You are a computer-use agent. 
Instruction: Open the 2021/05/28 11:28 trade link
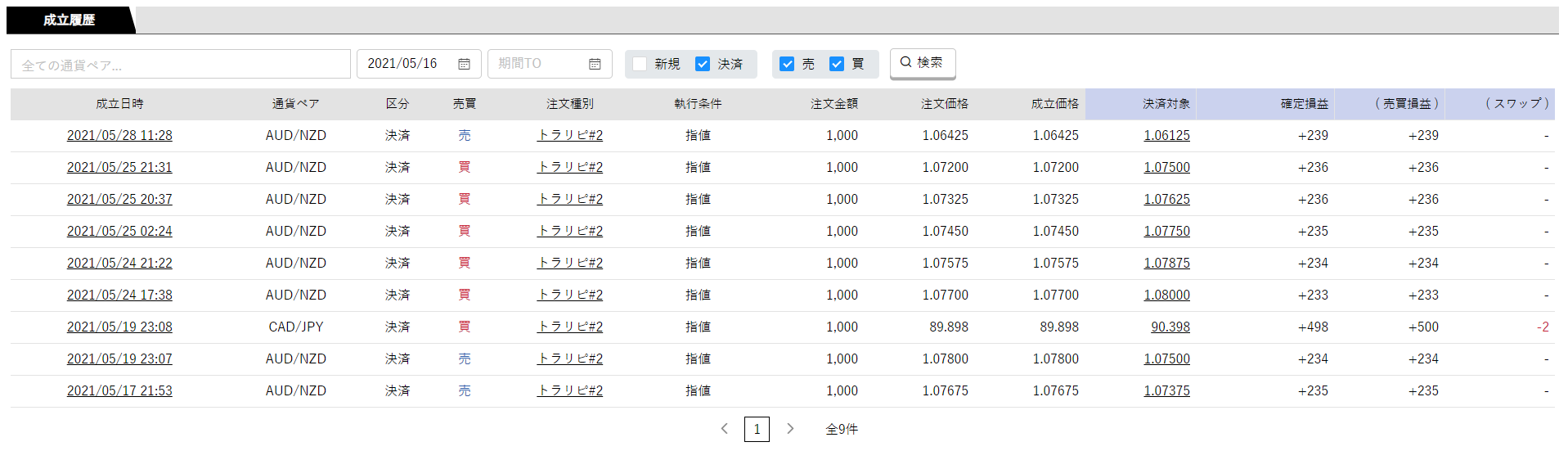[x=119, y=136]
